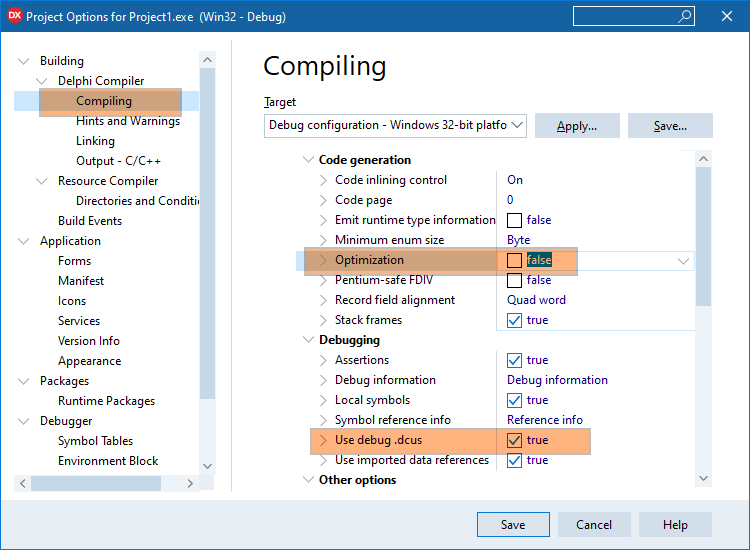Uncheck the Use debug .dcus checkbox

coord(514,440)
